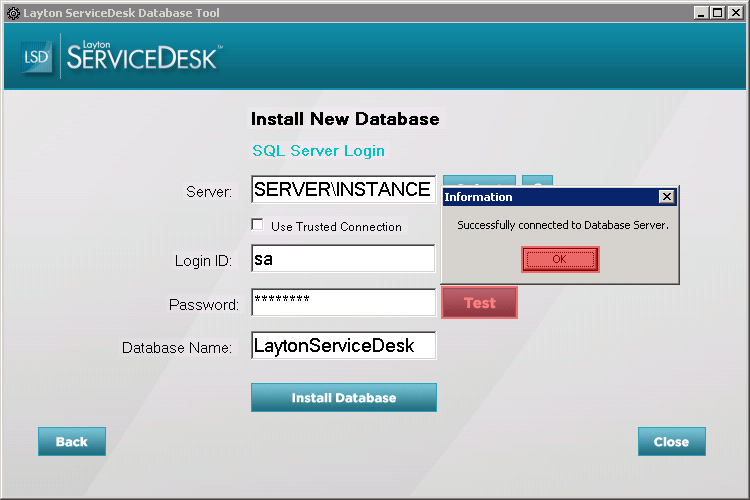
Task: Click OK in the Information dialog
Action: click(560, 260)
